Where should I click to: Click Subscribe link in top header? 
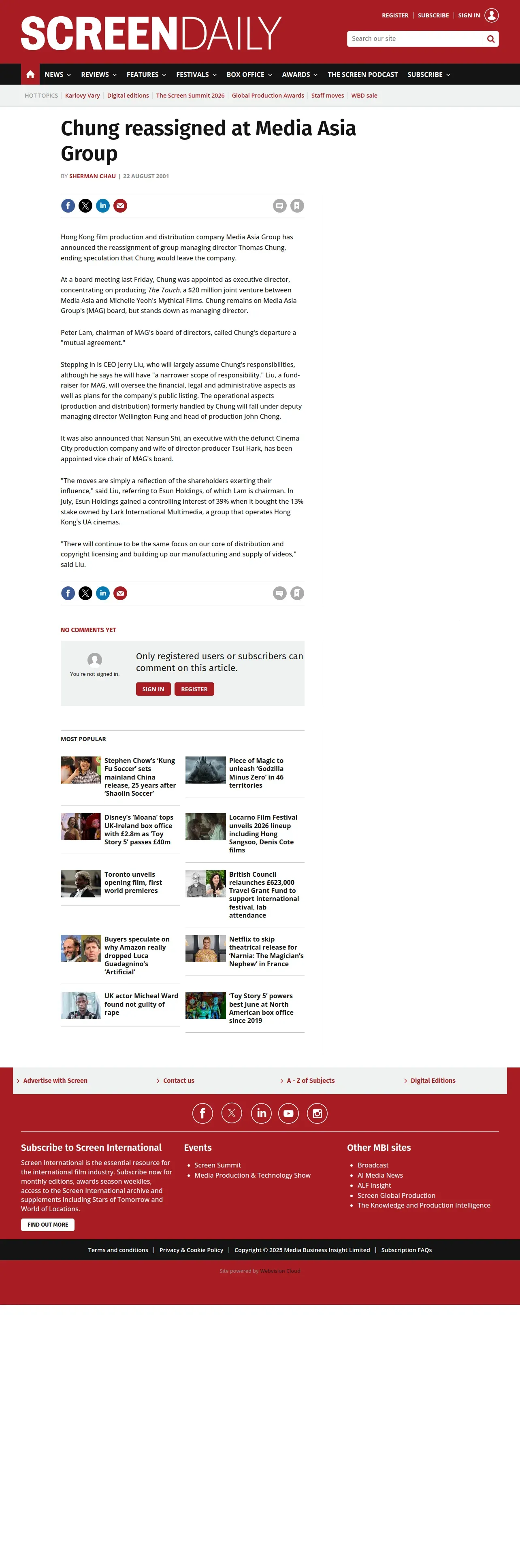[433, 15]
